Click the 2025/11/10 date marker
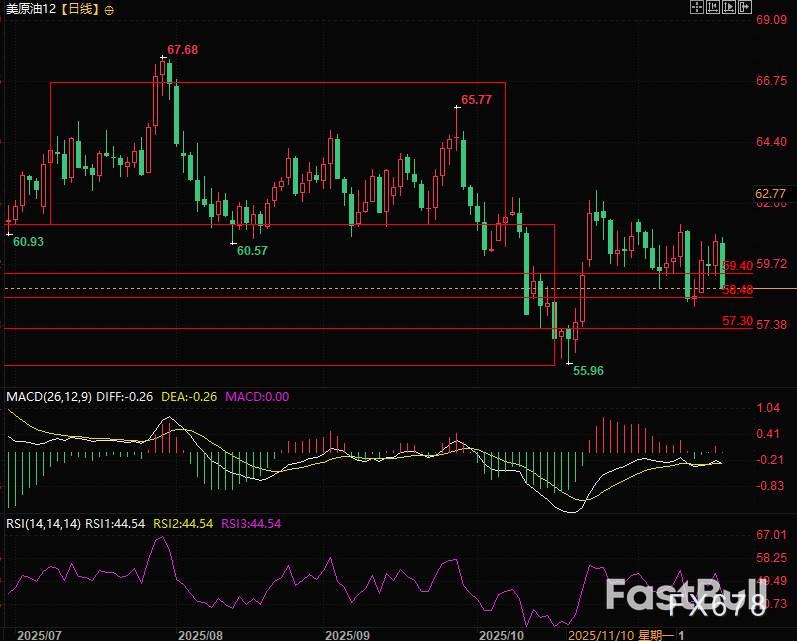This screenshot has width=797, height=641. pyautogui.click(x=600, y=634)
